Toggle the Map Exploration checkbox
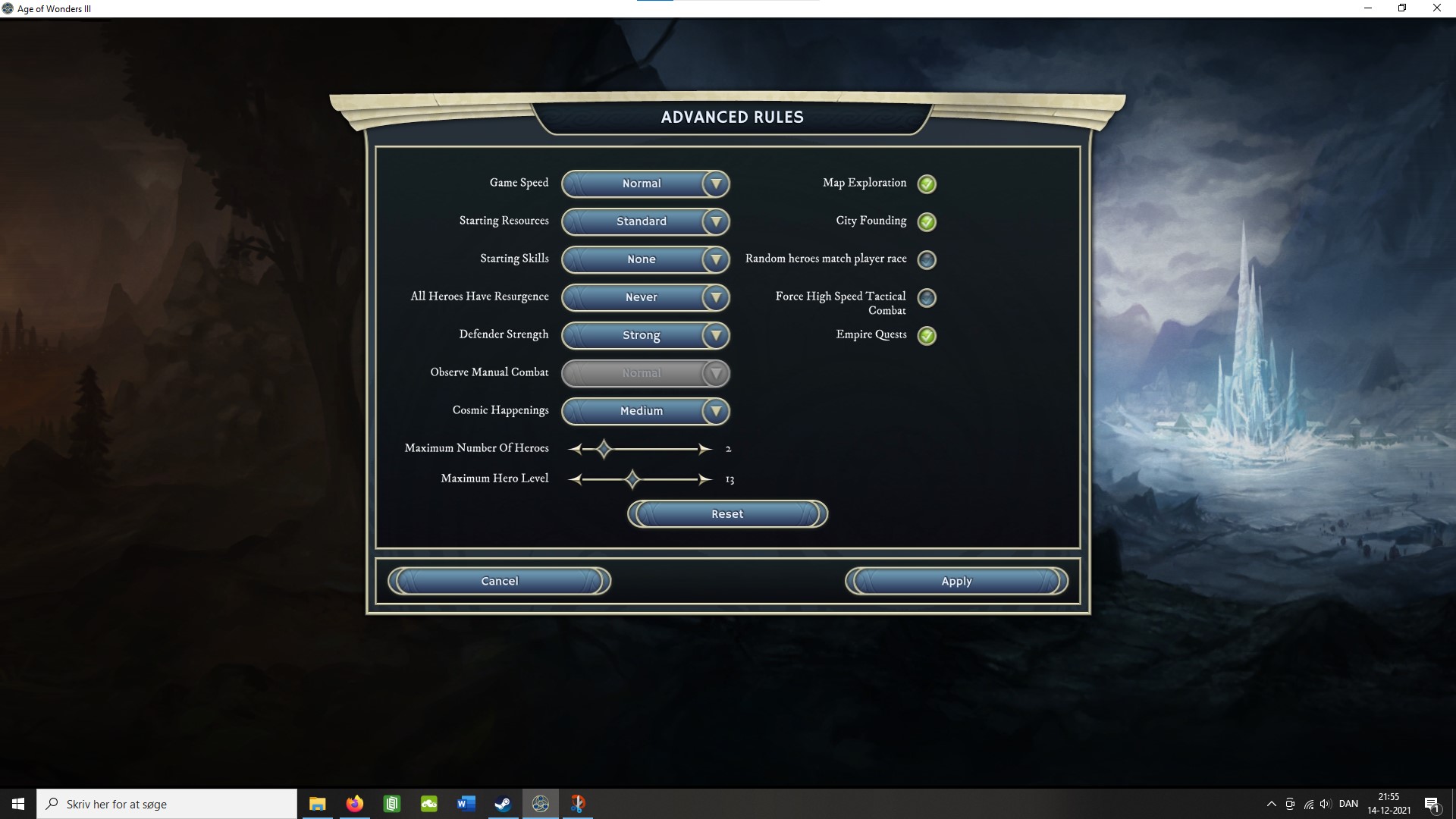 point(927,184)
